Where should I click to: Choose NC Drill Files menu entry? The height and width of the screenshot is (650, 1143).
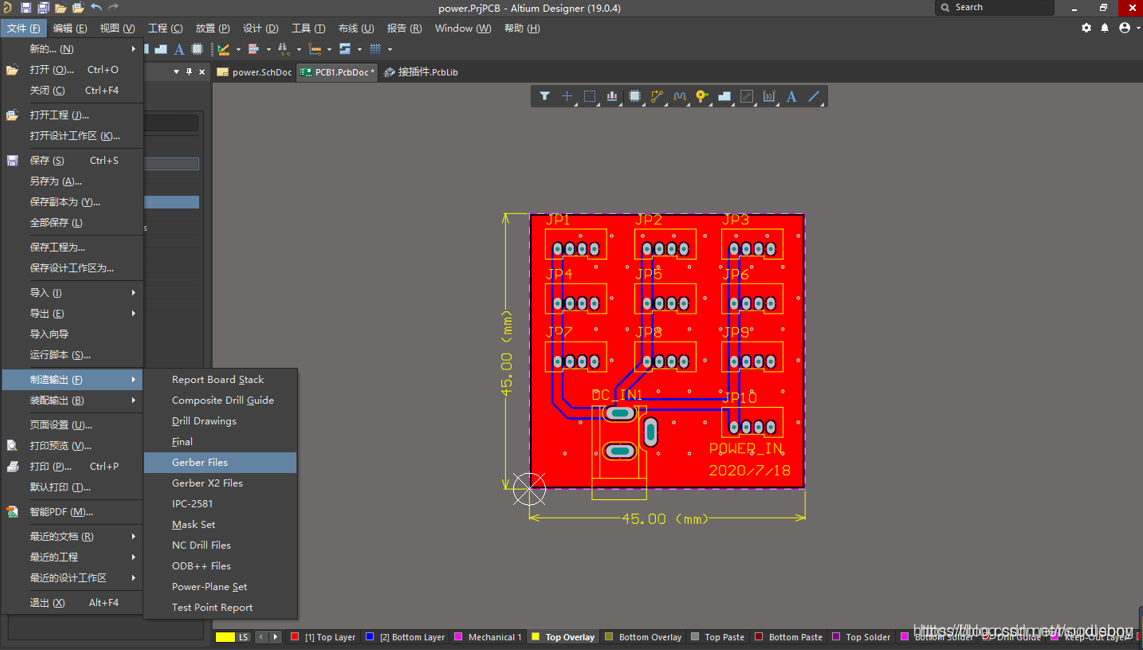[x=220, y=545]
